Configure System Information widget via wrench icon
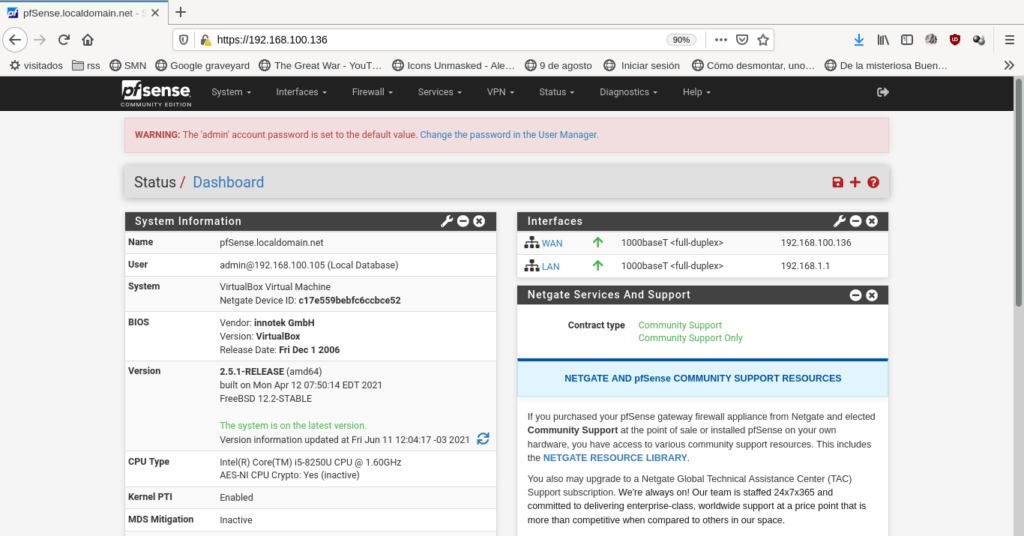Image resolution: width=1024 pixels, height=536 pixels. (447, 221)
